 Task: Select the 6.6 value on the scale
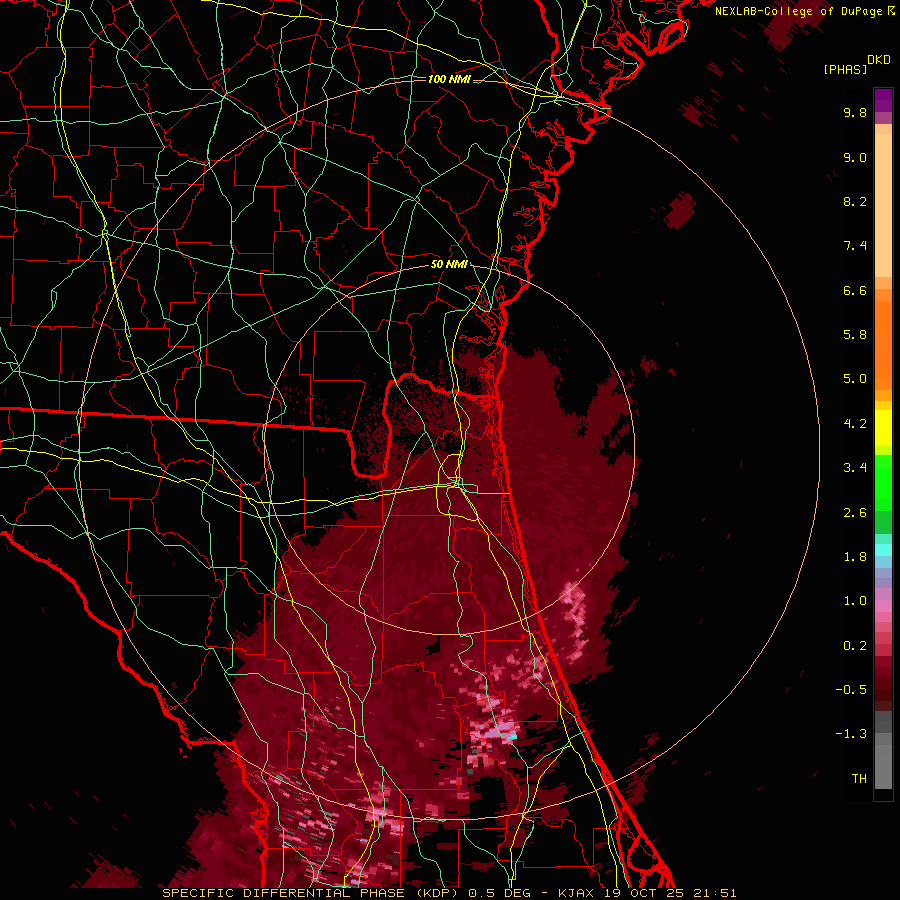pyautogui.click(x=855, y=290)
